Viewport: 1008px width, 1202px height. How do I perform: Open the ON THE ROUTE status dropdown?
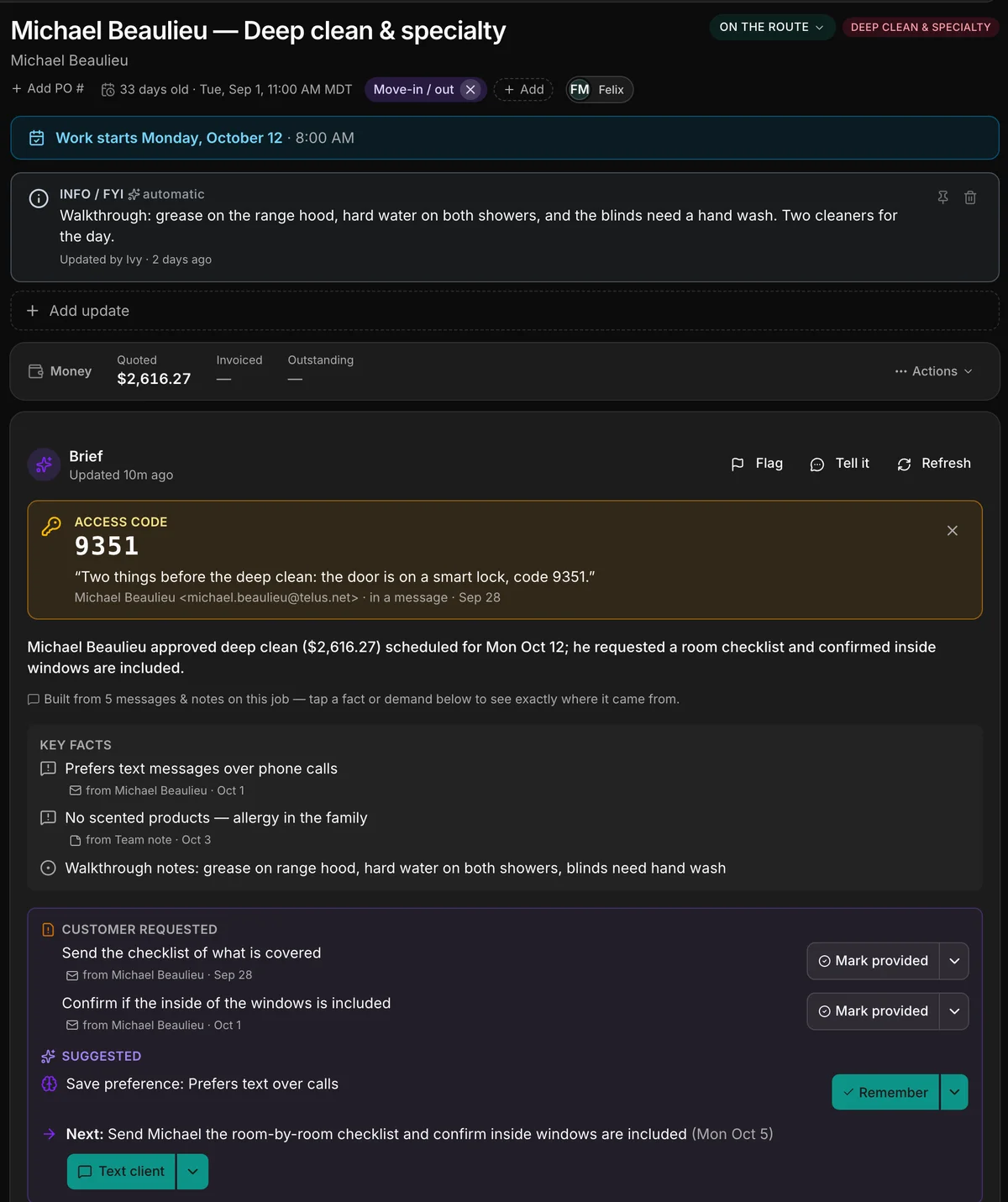pos(772,27)
